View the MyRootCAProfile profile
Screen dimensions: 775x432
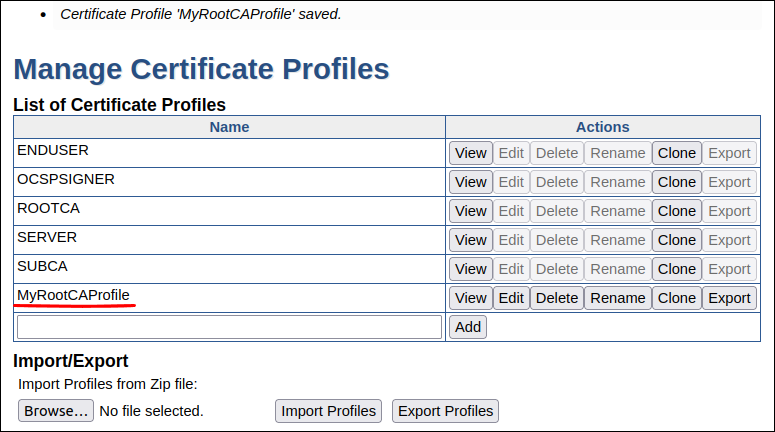470,298
